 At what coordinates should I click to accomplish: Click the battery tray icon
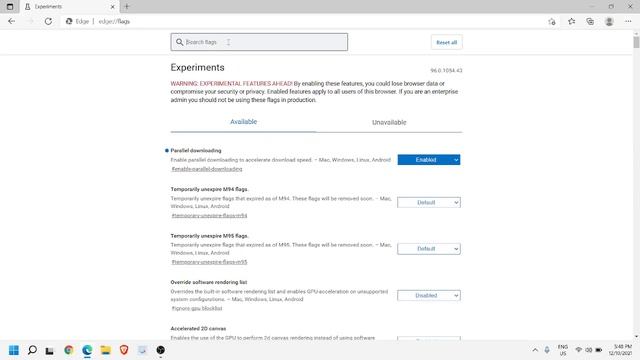point(599,350)
